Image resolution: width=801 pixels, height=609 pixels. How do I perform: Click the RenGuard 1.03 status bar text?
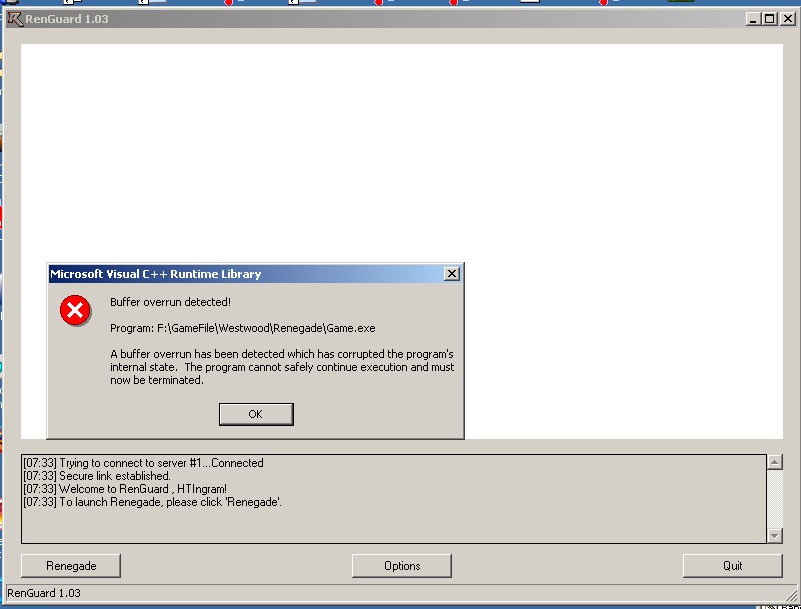[x=44, y=593]
